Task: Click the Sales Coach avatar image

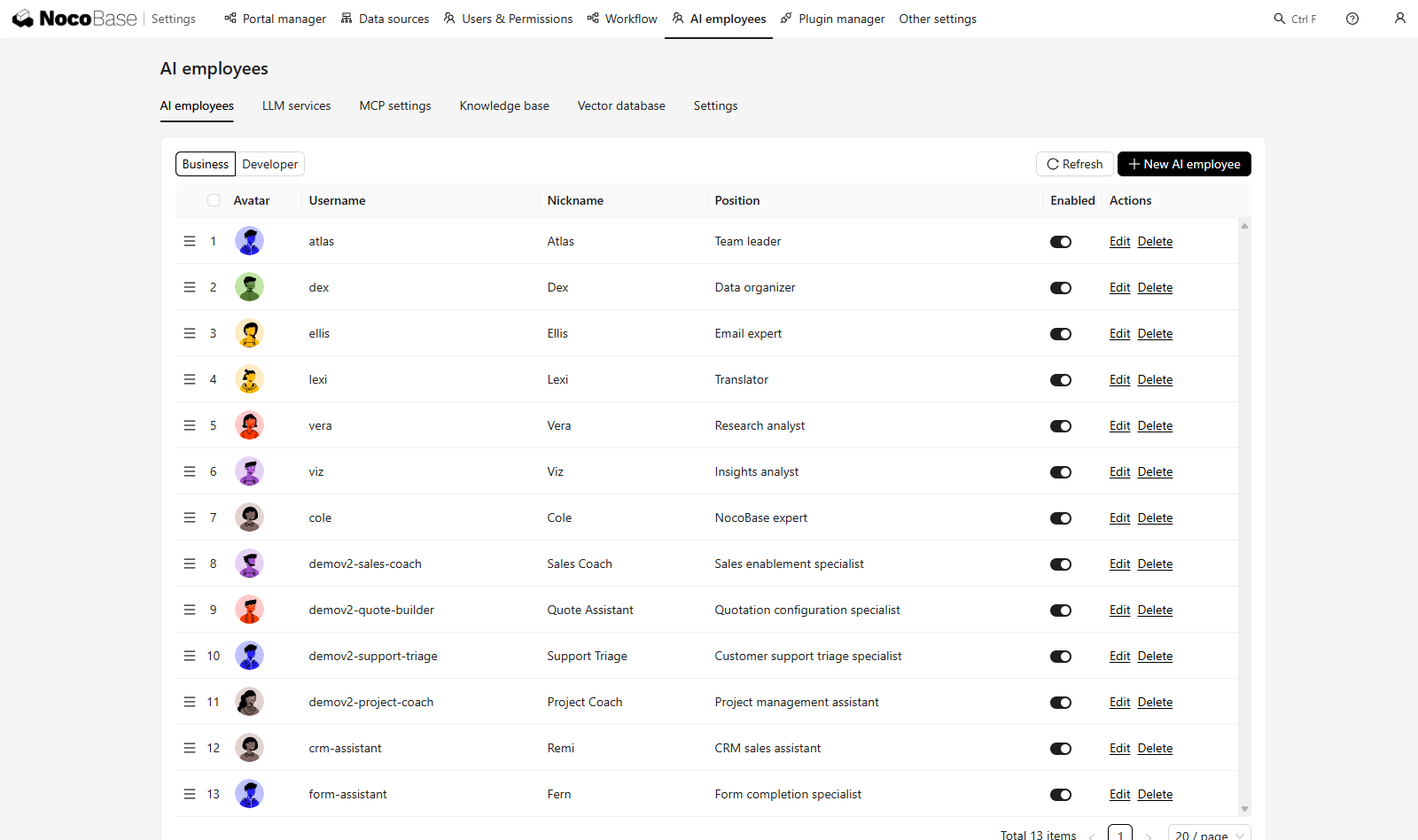Action: (250, 564)
